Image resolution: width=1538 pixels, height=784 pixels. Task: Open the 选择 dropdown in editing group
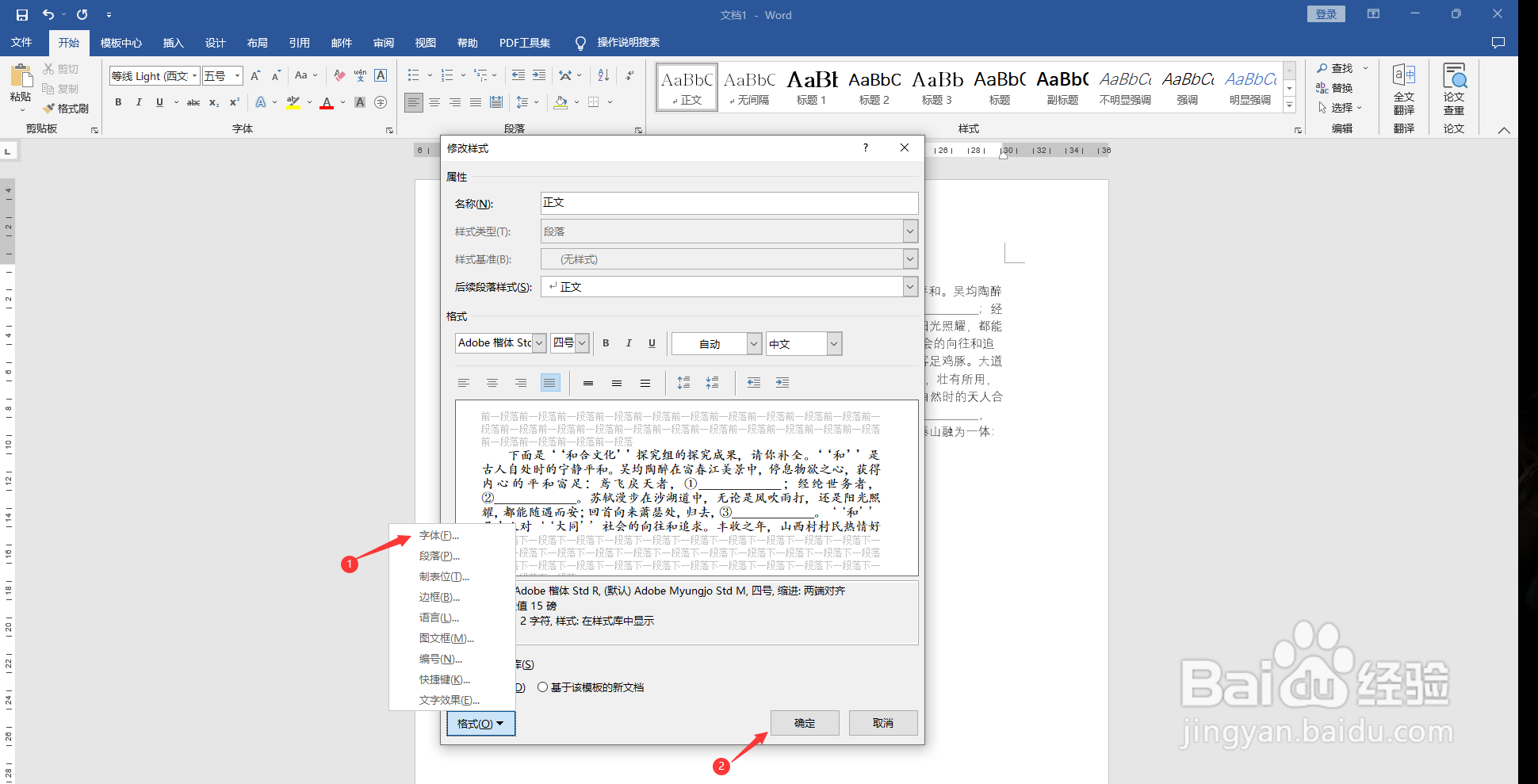click(1341, 108)
